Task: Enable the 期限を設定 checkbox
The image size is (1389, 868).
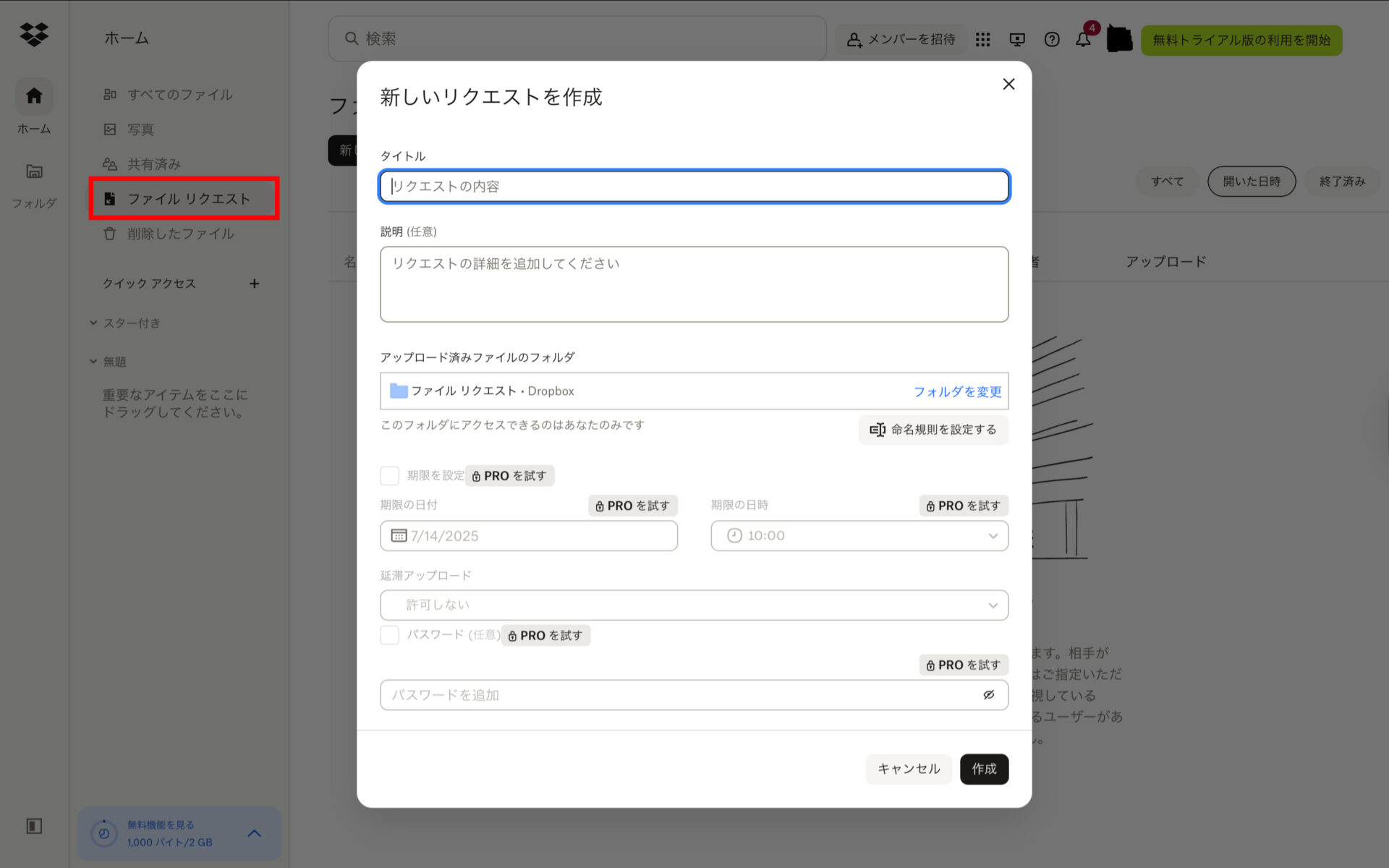Action: (x=389, y=475)
